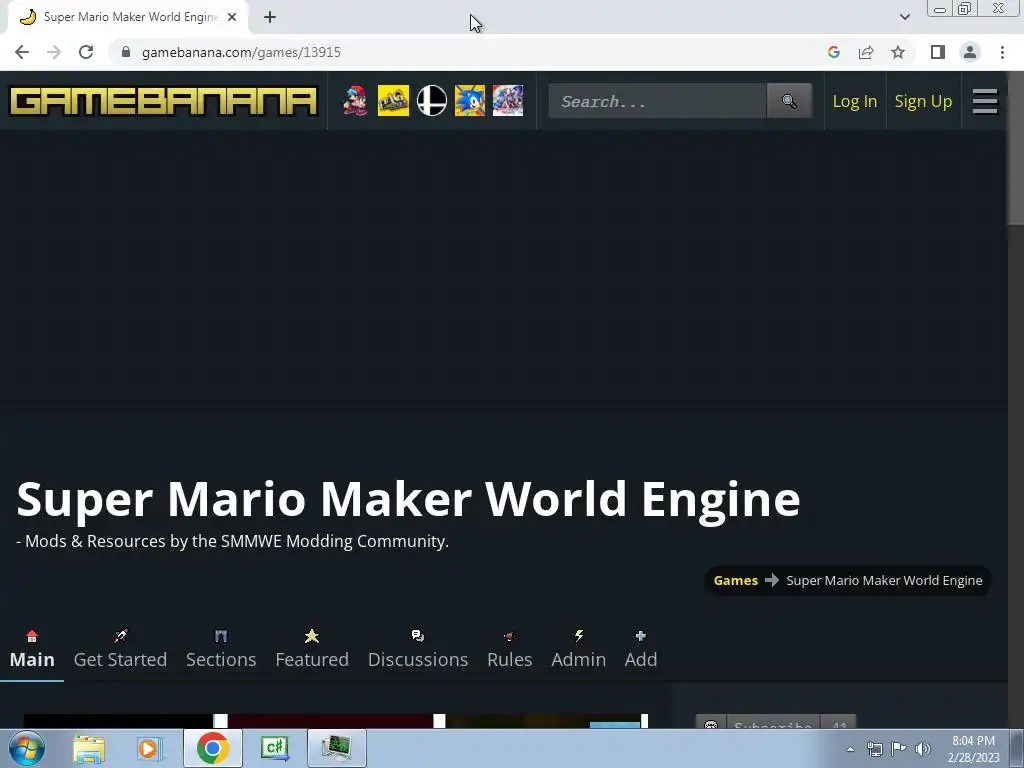
Task: Open the Friday Night Funkin game icon
Action: [x=355, y=101]
